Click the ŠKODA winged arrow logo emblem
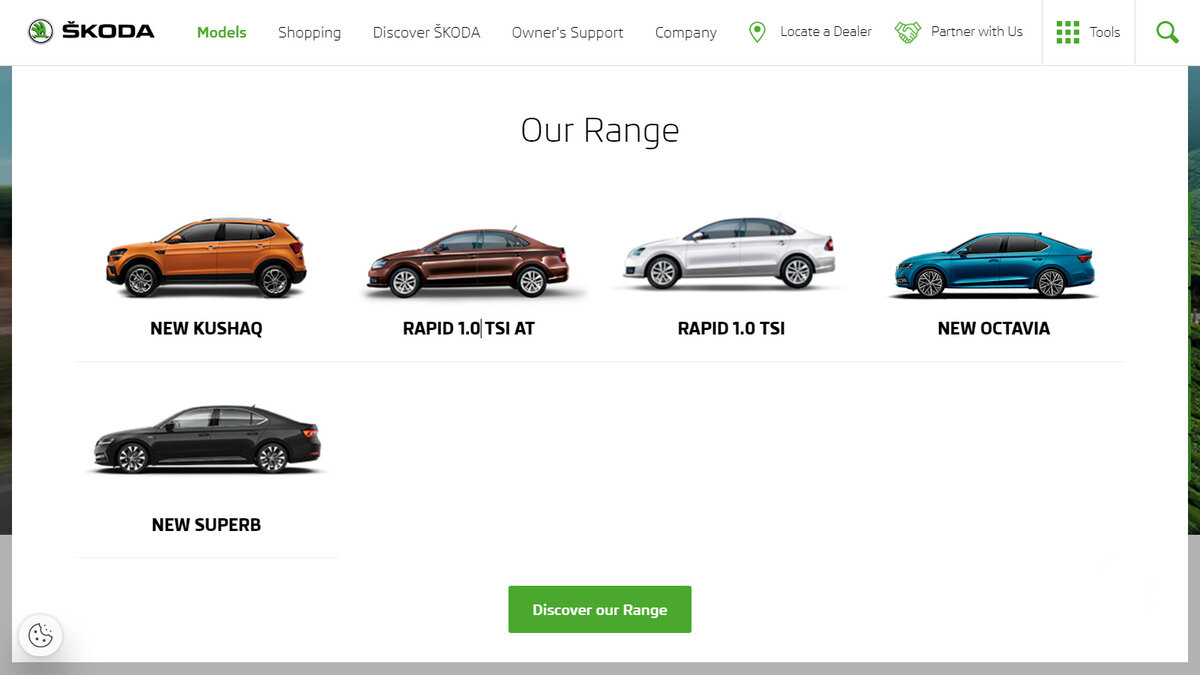This screenshot has width=1200, height=675. pos(40,31)
